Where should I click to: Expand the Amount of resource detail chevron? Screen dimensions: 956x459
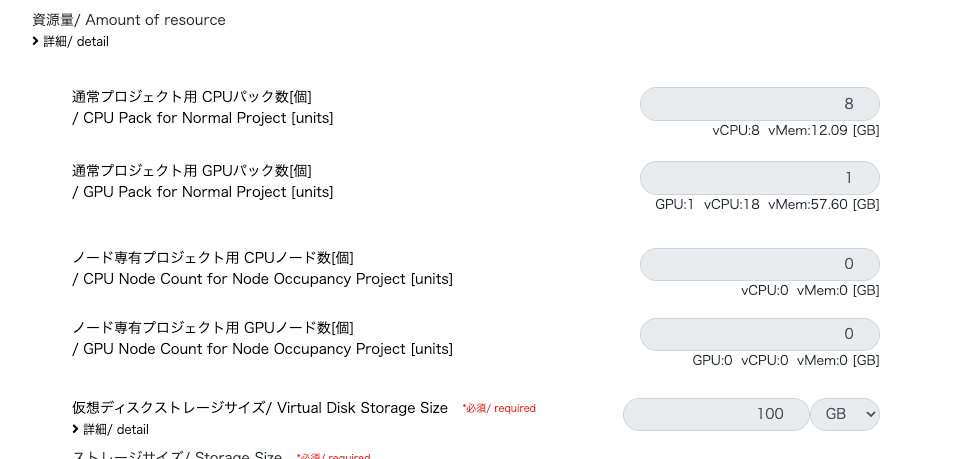tap(36, 41)
